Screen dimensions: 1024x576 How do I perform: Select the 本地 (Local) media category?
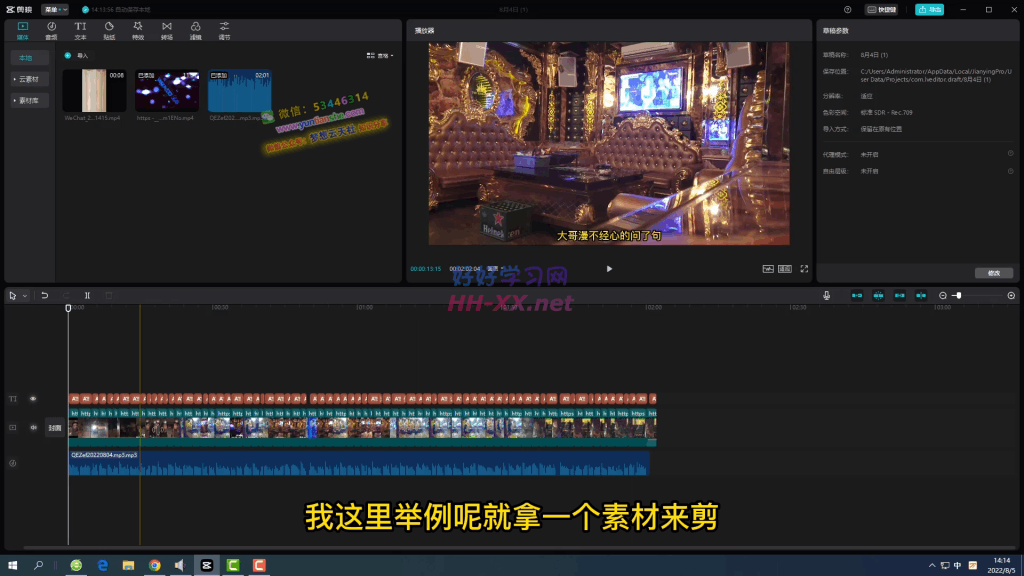point(29,57)
